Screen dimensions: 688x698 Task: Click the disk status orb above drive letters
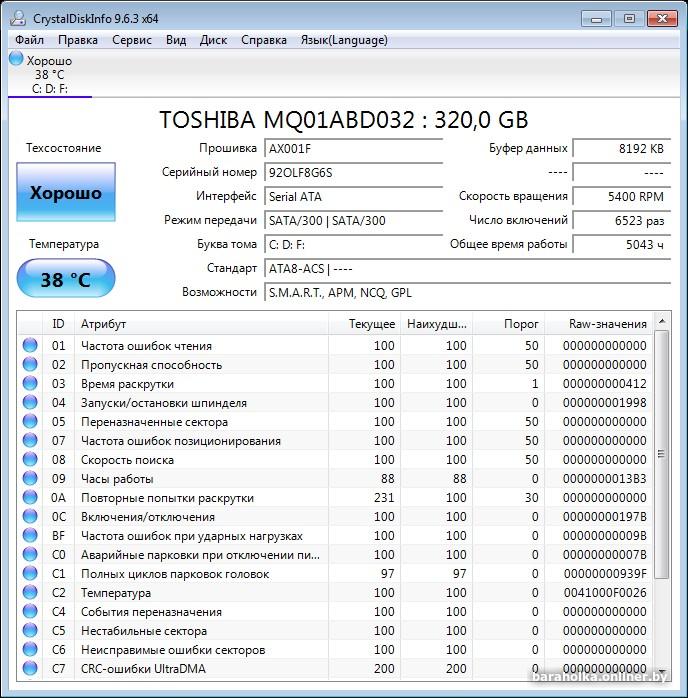click(x=16, y=59)
